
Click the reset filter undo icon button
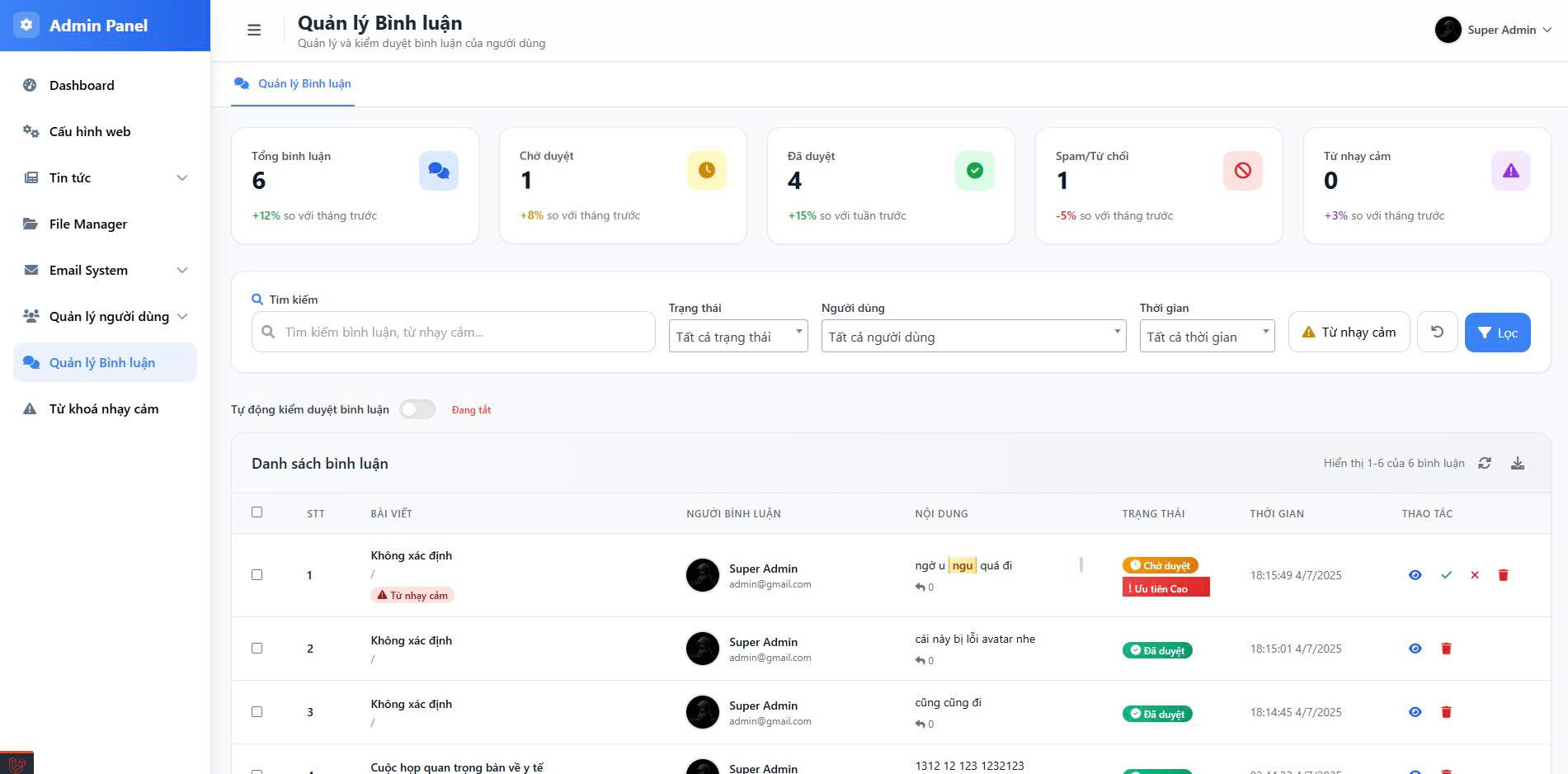(x=1437, y=332)
